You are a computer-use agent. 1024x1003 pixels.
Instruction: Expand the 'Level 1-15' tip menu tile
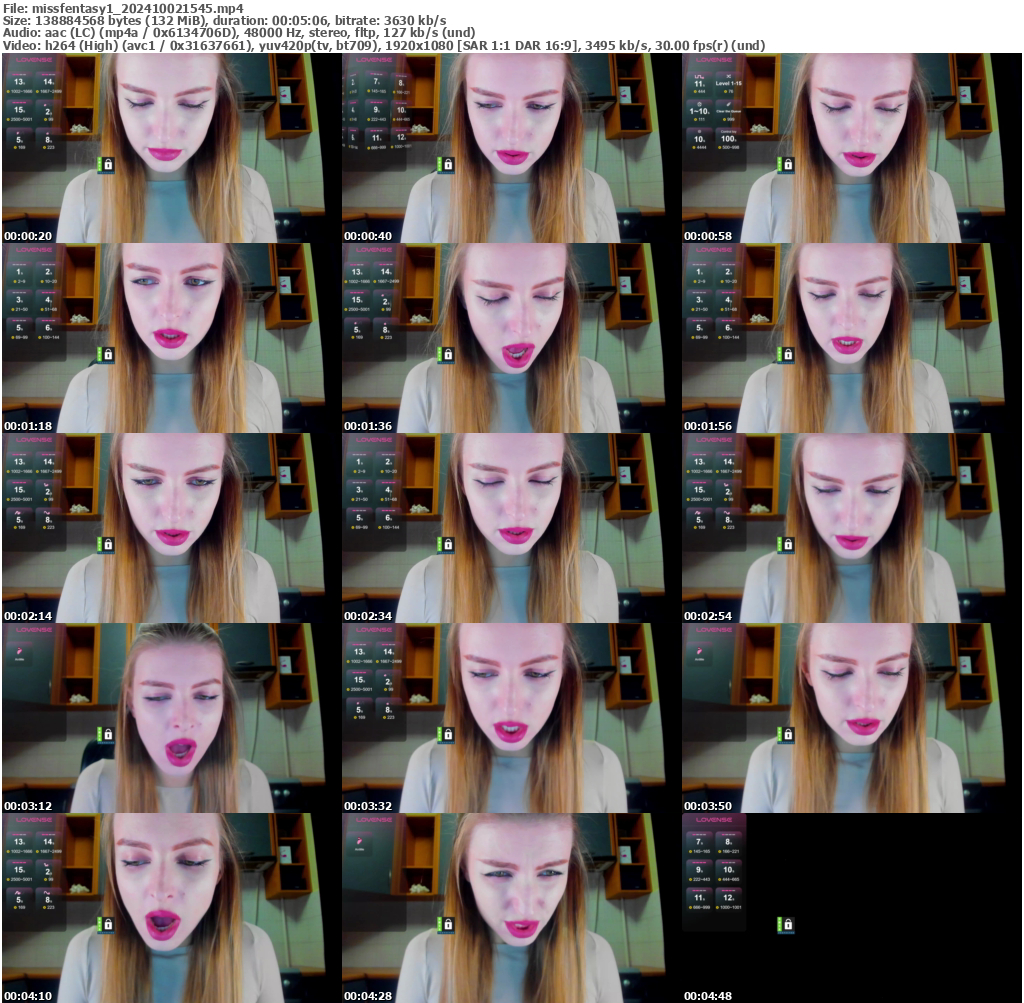[x=729, y=84]
